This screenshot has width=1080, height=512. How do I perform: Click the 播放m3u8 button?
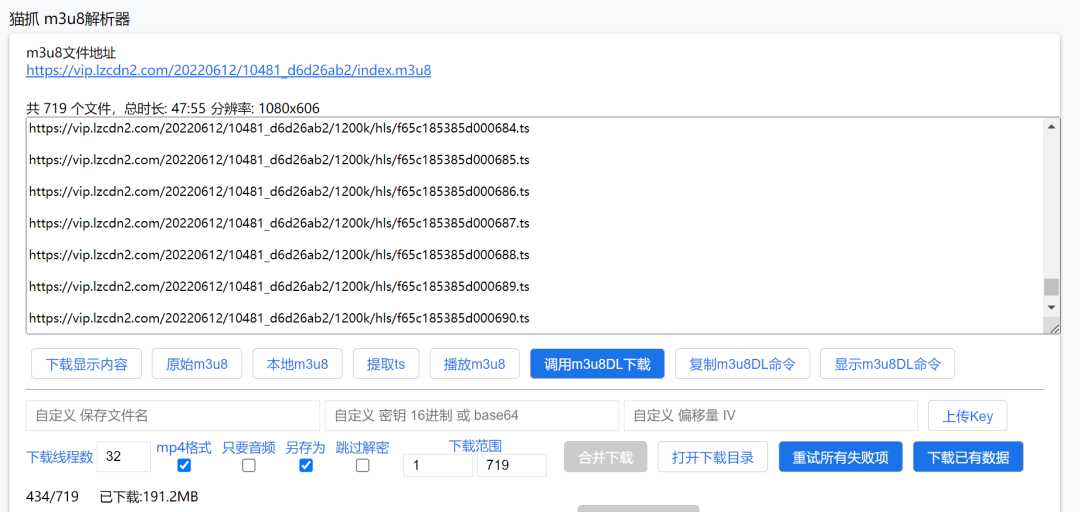click(475, 364)
